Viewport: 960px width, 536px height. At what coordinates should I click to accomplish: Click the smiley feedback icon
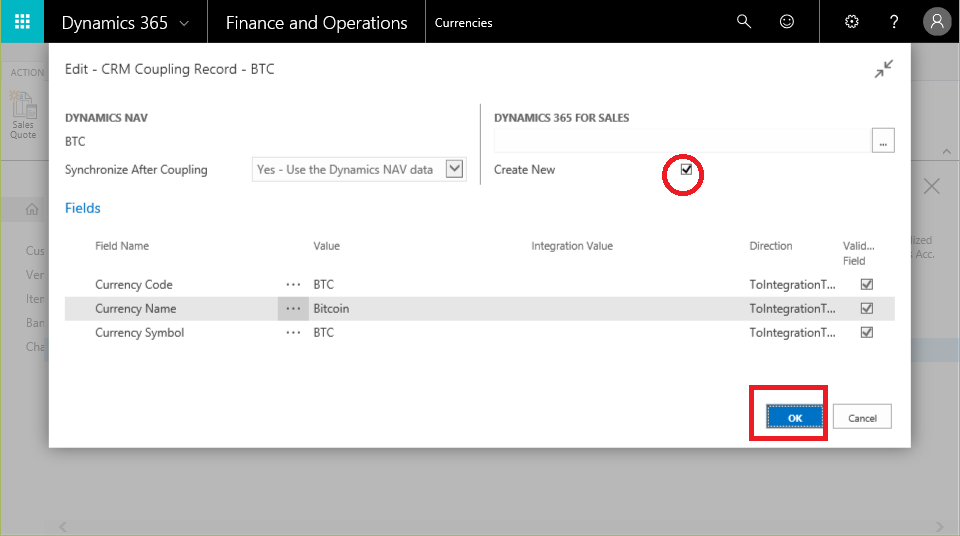(x=787, y=22)
